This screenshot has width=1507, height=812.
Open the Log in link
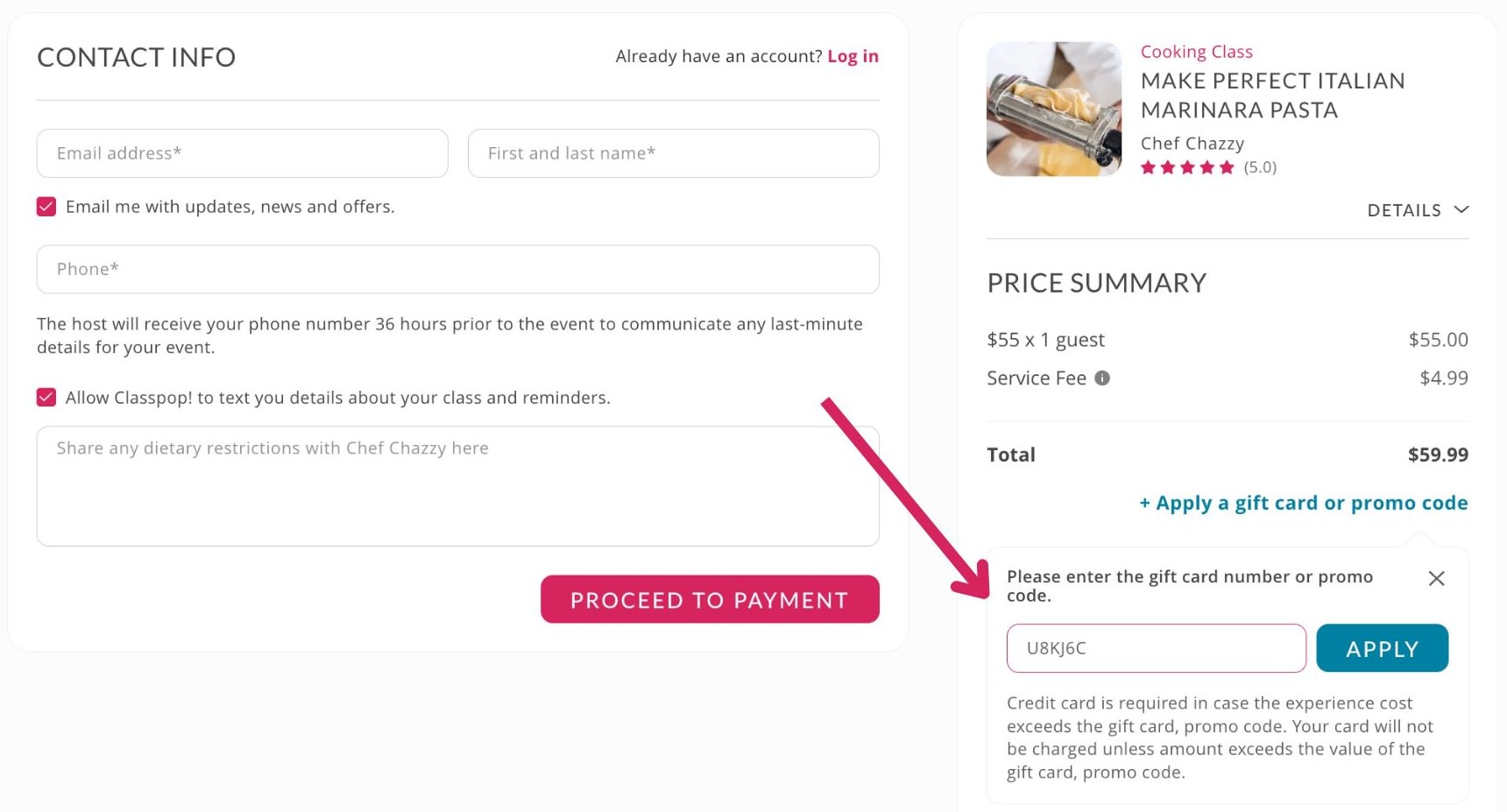coord(853,55)
